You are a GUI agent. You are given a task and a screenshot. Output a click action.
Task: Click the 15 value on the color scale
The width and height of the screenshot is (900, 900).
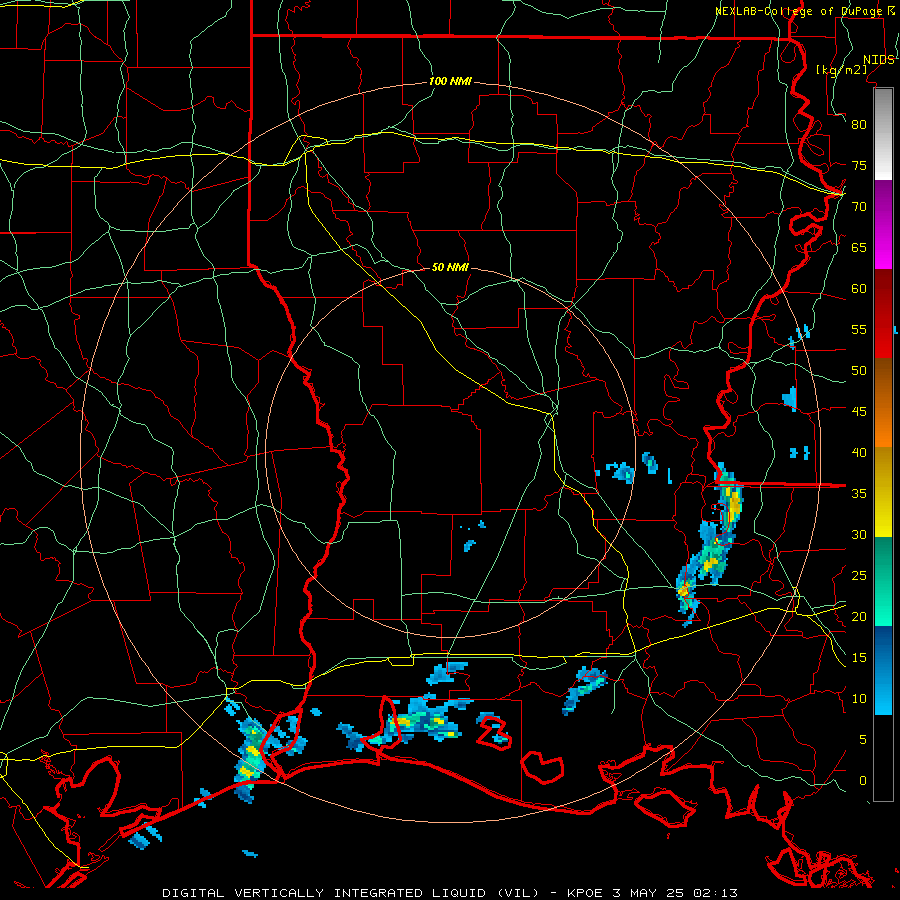(x=859, y=658)
